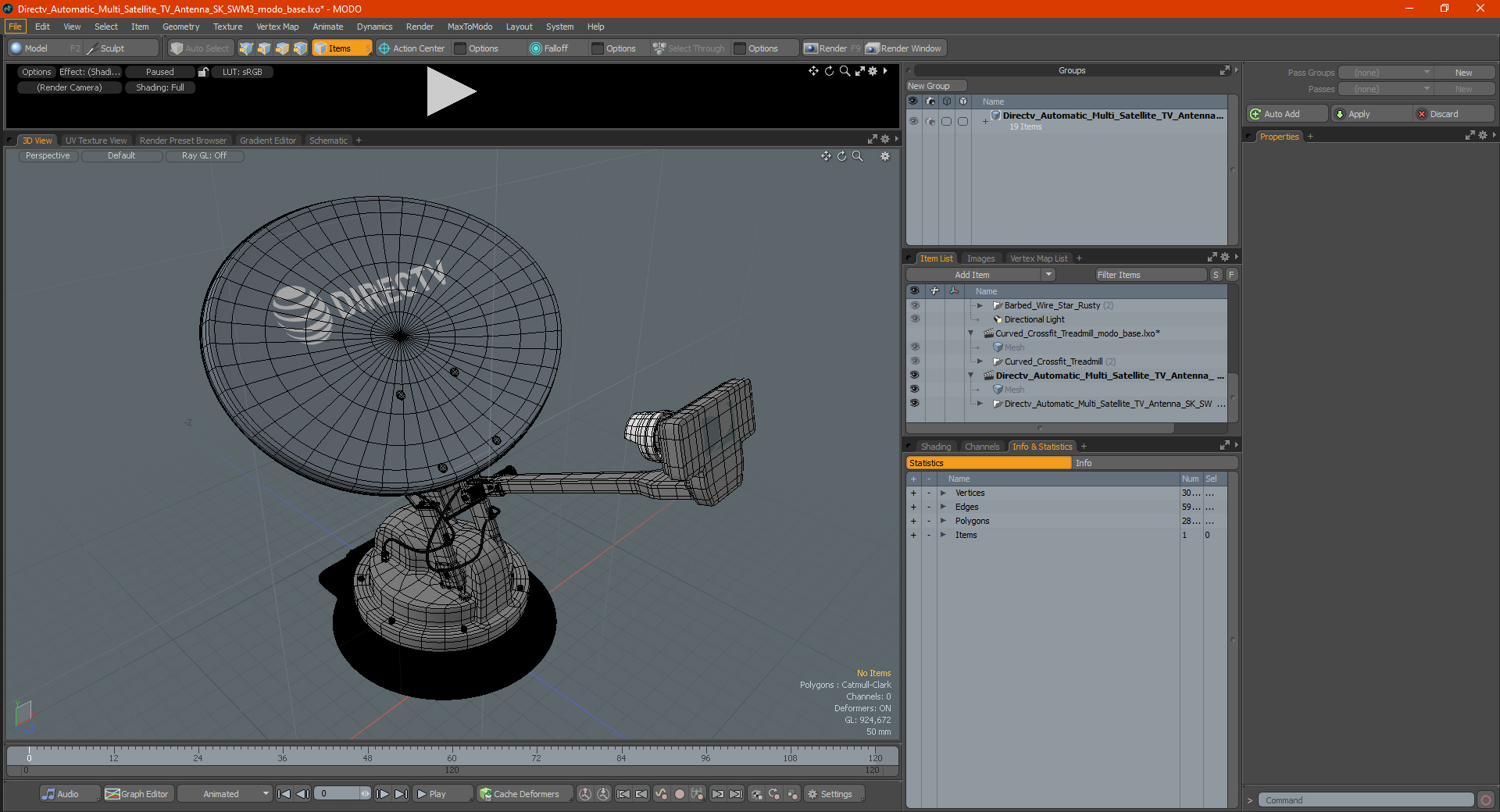
Task: Click the Falloff tool
Action: (x=549, y=48)
